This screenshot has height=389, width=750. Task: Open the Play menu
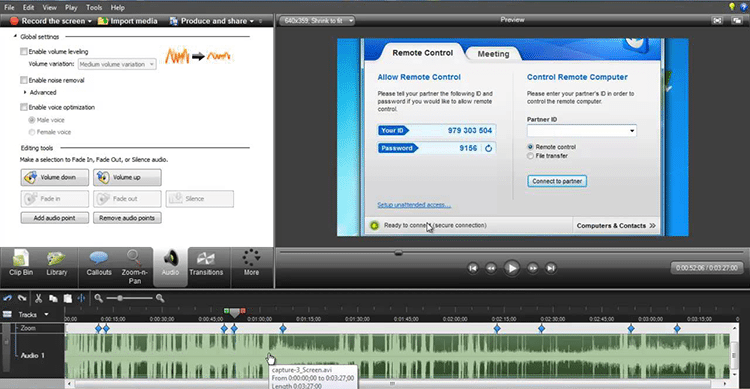click(x=71, y=7)
